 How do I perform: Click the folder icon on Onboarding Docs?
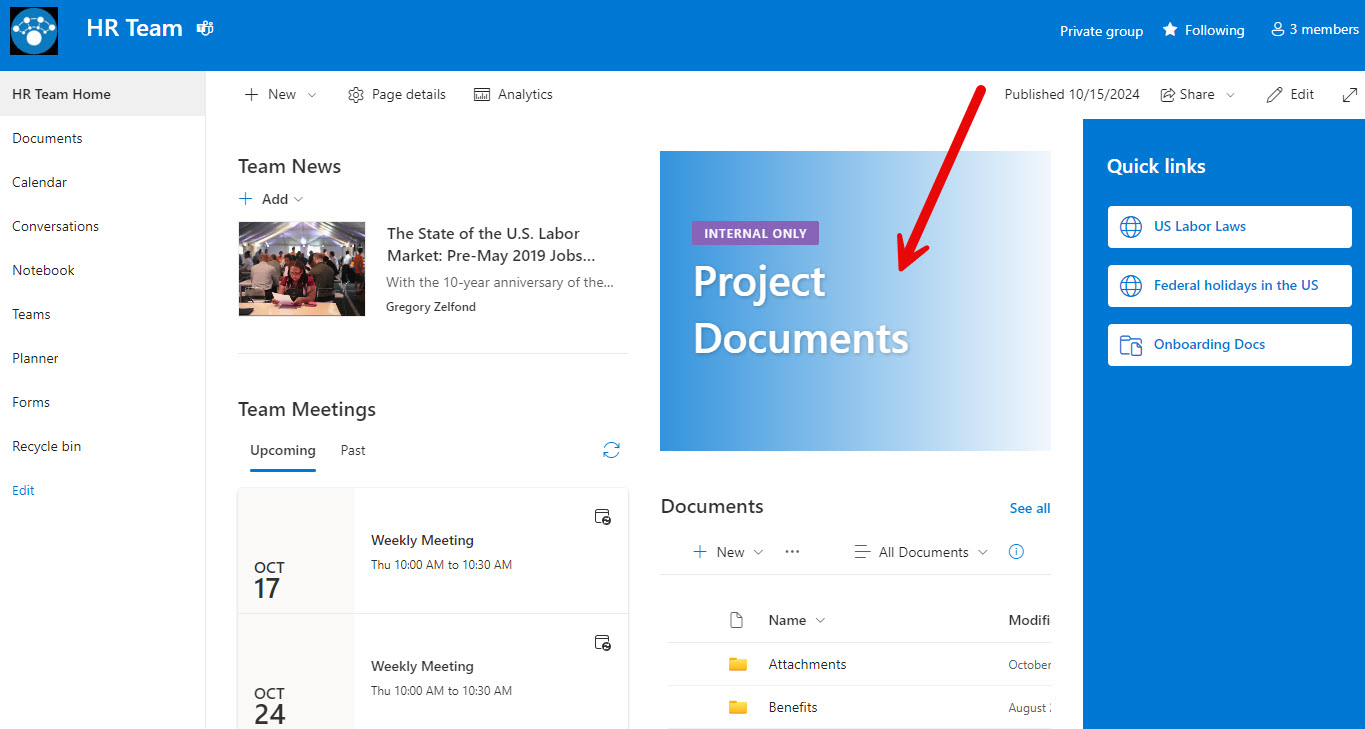pyautogui.click(x=1131, y=345)
